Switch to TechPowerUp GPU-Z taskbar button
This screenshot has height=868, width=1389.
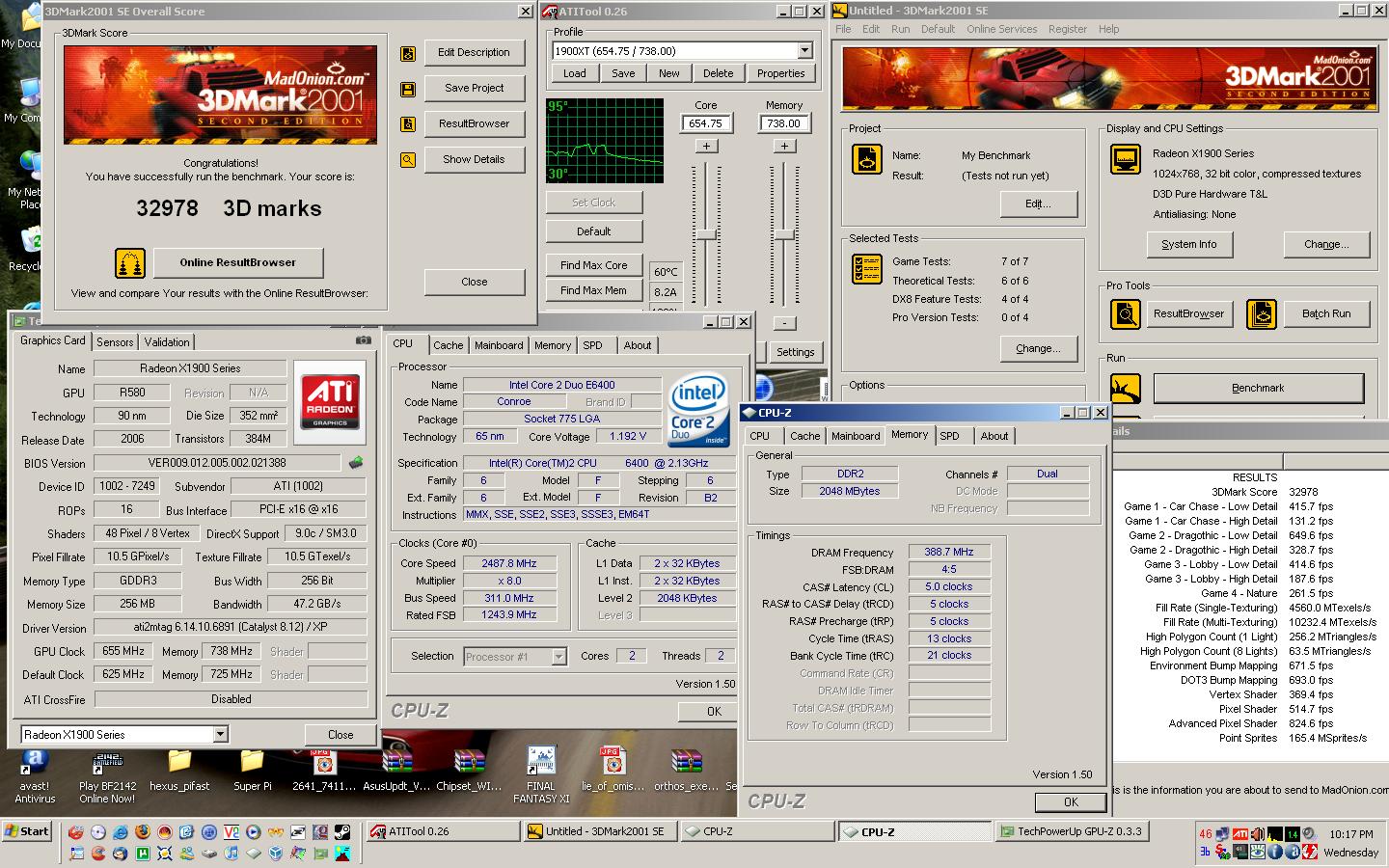(1073, 831)
